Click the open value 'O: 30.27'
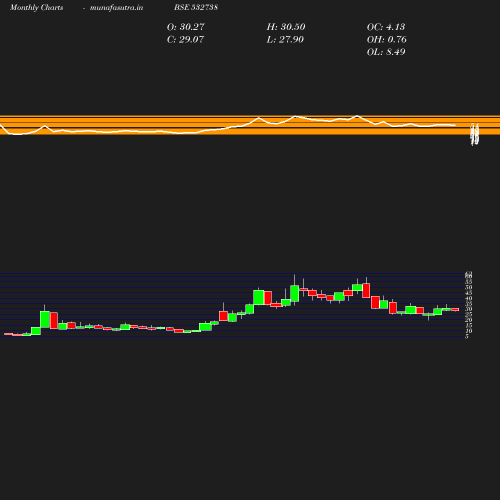 pos(186,27)
